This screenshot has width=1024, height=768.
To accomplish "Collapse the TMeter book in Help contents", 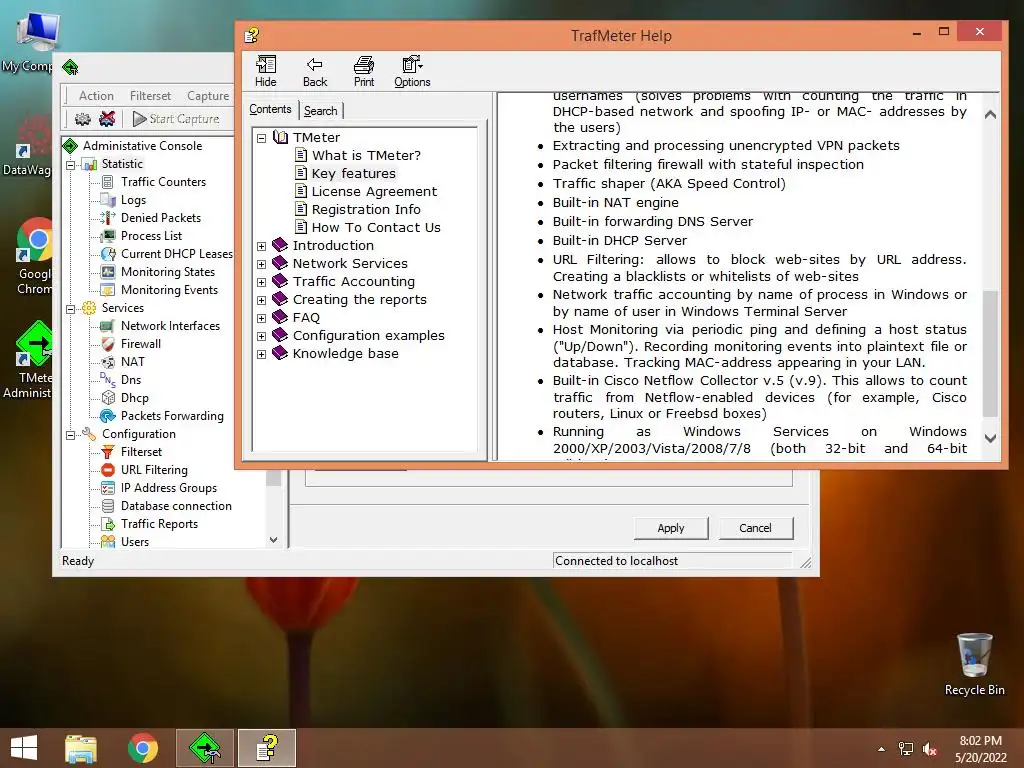I will [x=261, y=138].
